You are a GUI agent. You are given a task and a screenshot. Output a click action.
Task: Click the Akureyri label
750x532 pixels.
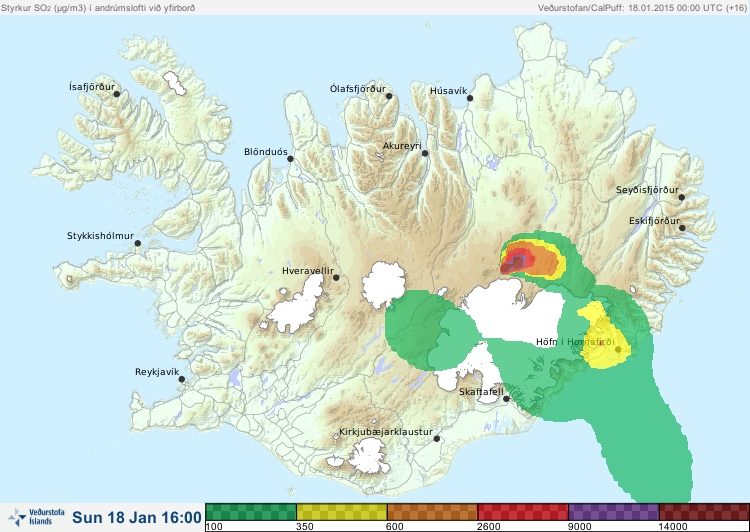point(402,146)
